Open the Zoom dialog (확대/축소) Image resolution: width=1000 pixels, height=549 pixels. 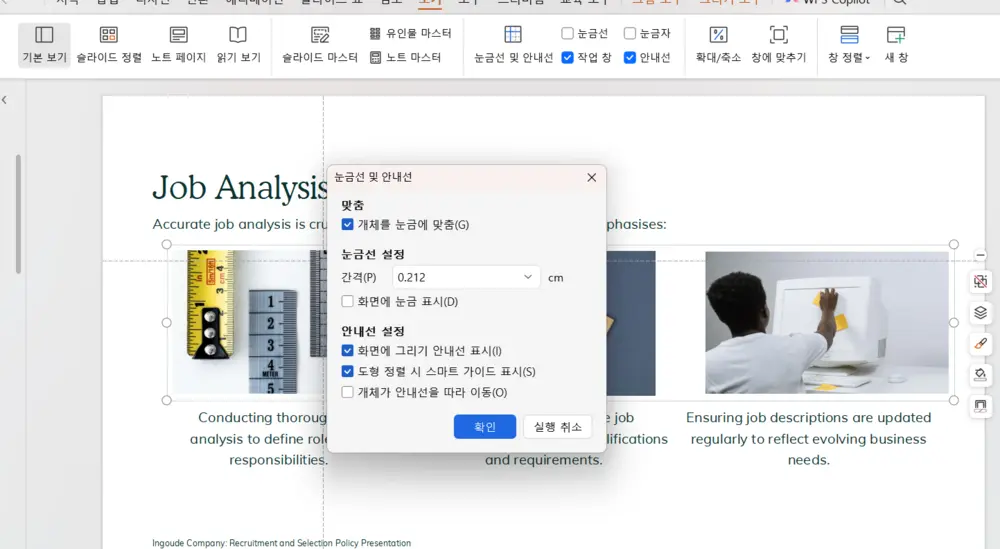[x=718, y=45]
